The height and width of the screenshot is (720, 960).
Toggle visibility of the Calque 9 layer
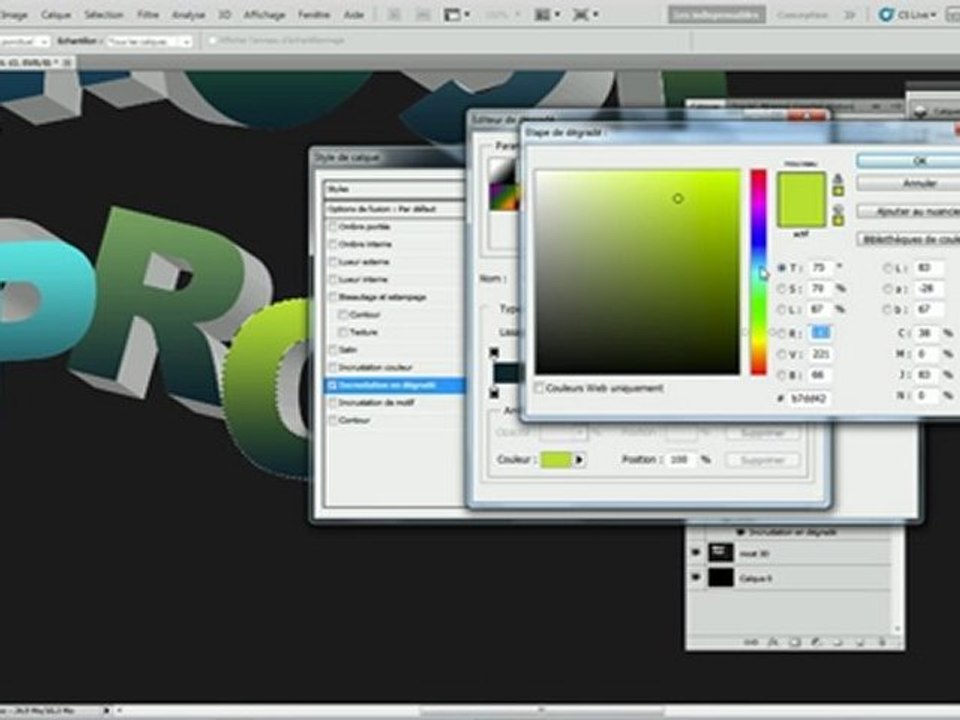click(x=696, y=577)
